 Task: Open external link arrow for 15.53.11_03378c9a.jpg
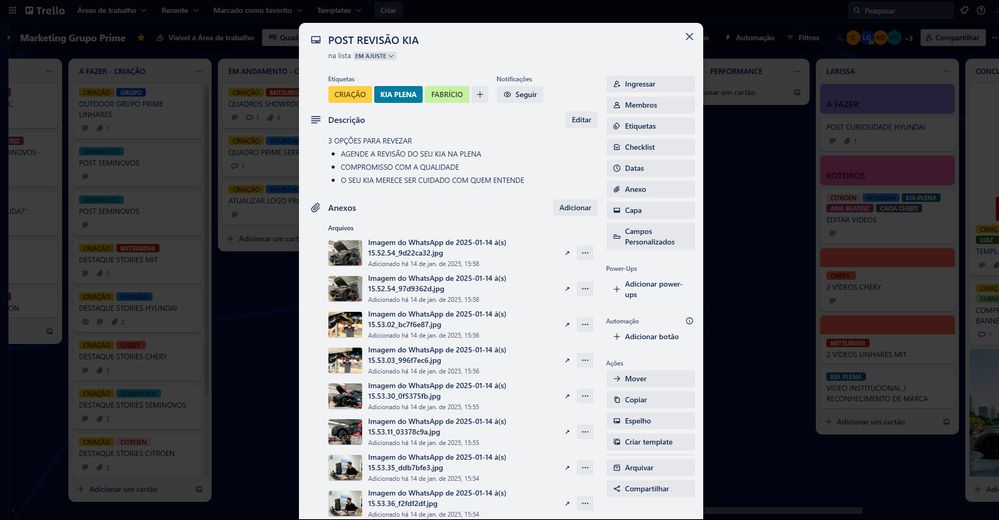567,432
